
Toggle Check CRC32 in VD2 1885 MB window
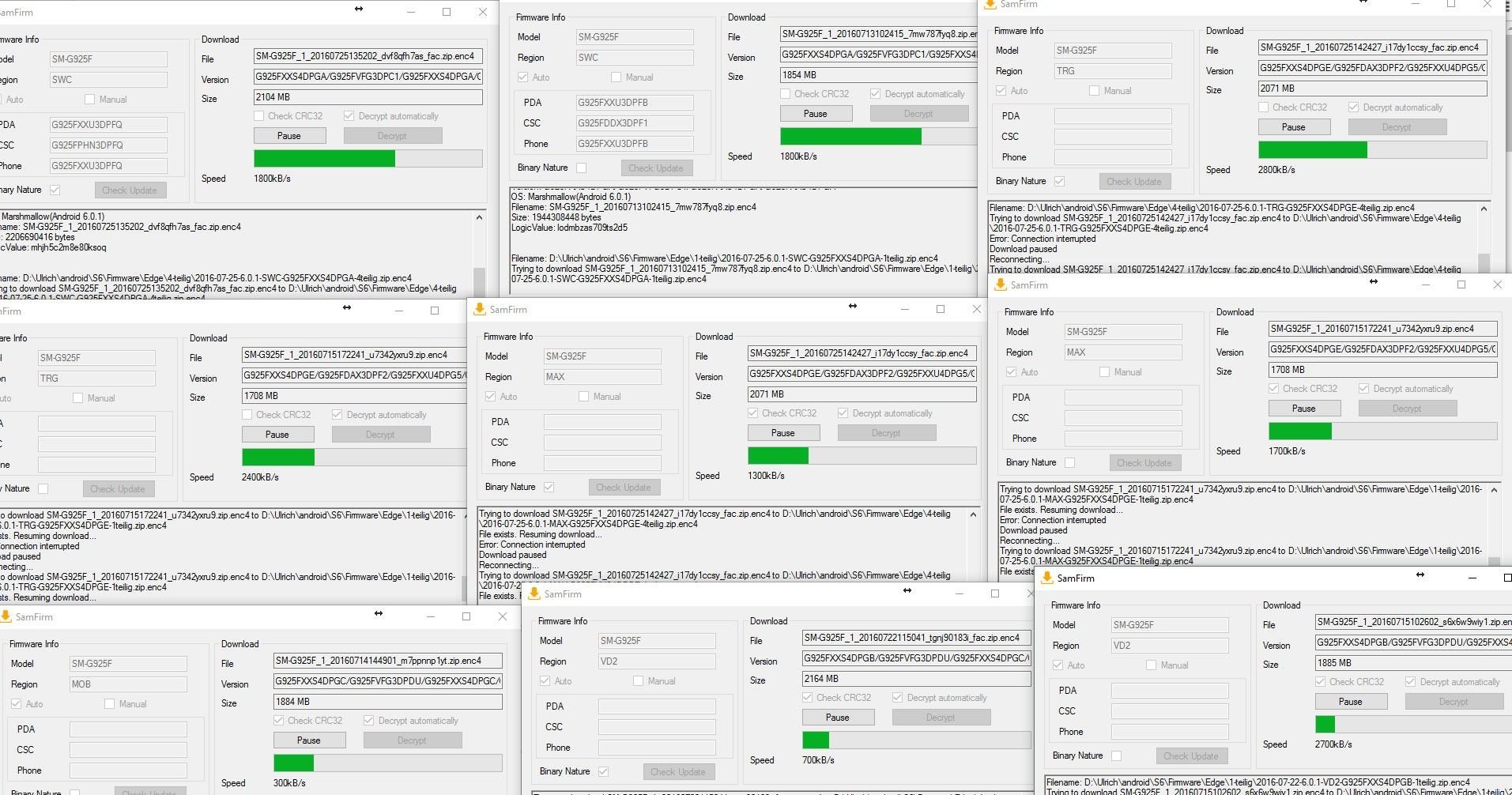(1321, 682)
